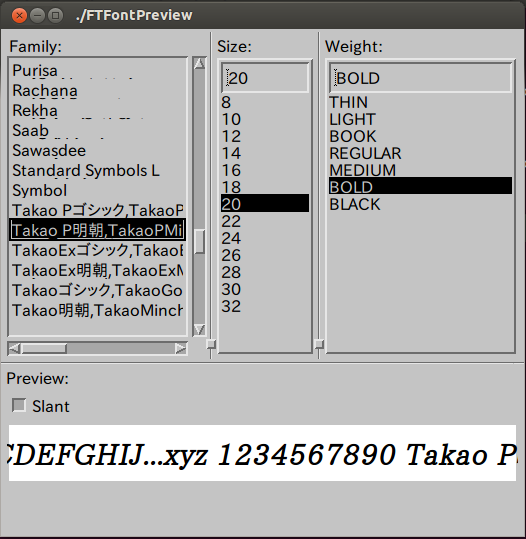Click Family list scroll-right arrow
The image size is (526, 539).
click(180, 348)
